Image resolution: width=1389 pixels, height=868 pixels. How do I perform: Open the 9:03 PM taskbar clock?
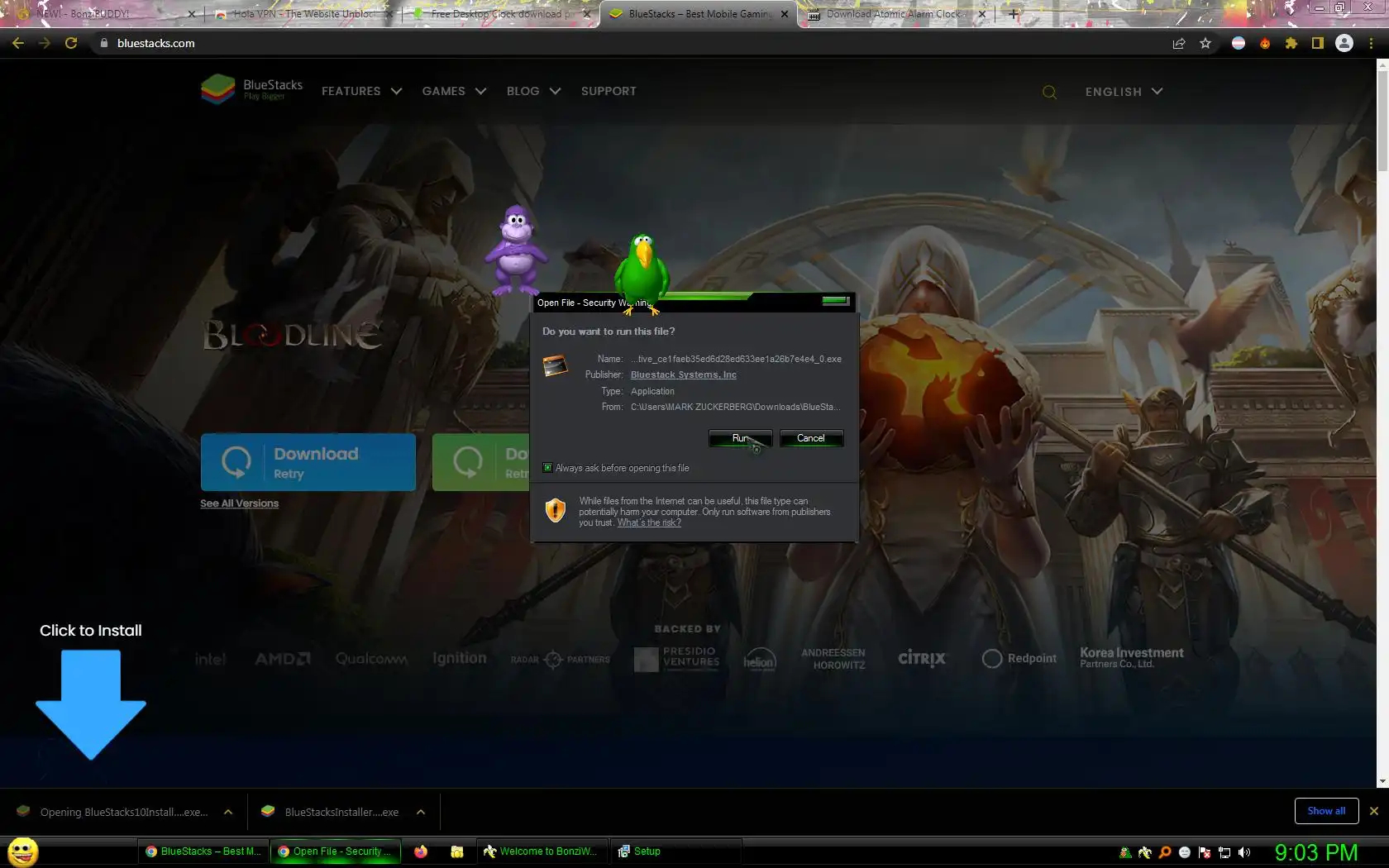(1316, 852)
